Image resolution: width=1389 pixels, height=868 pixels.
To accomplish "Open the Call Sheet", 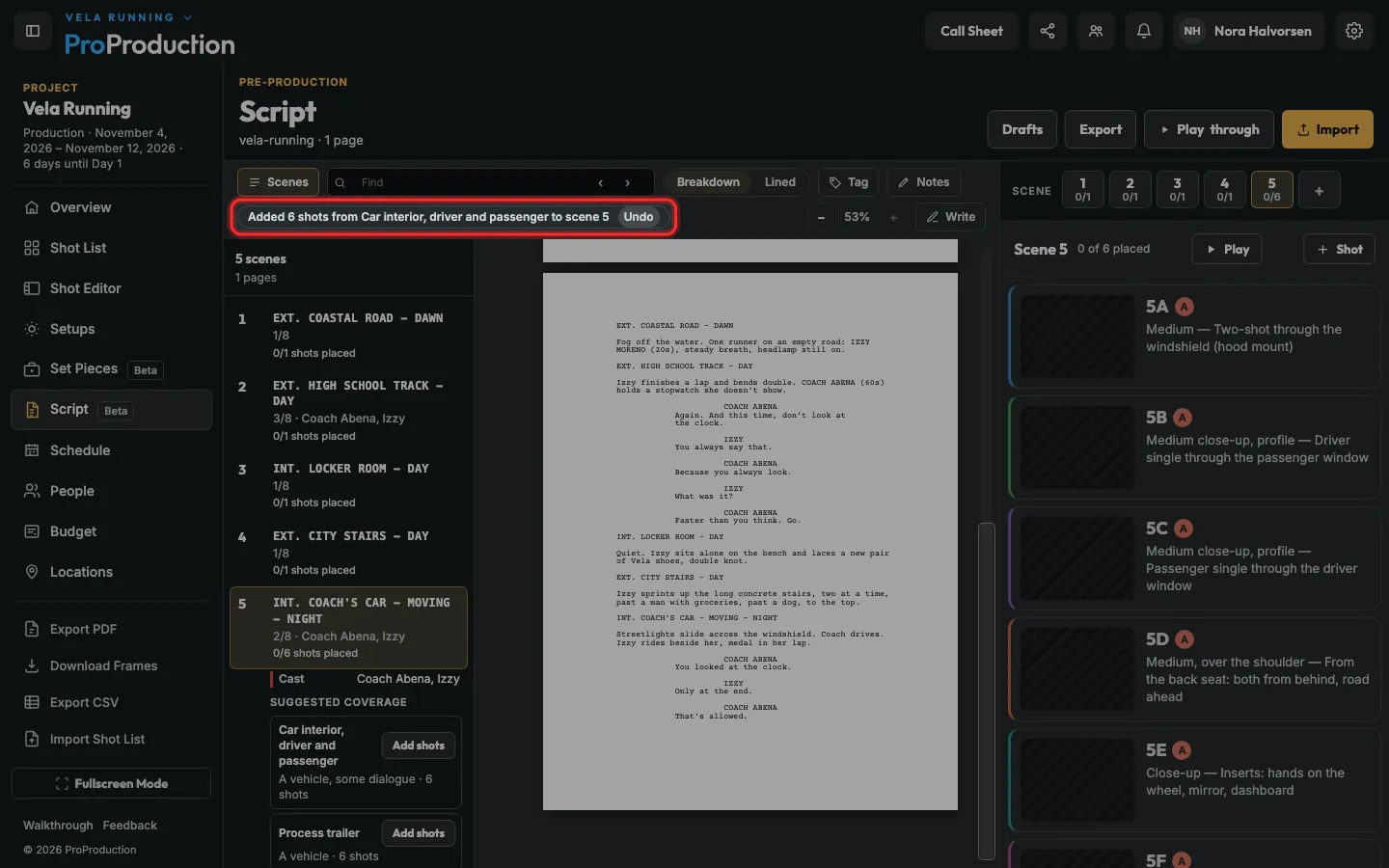I will point(971,31).
